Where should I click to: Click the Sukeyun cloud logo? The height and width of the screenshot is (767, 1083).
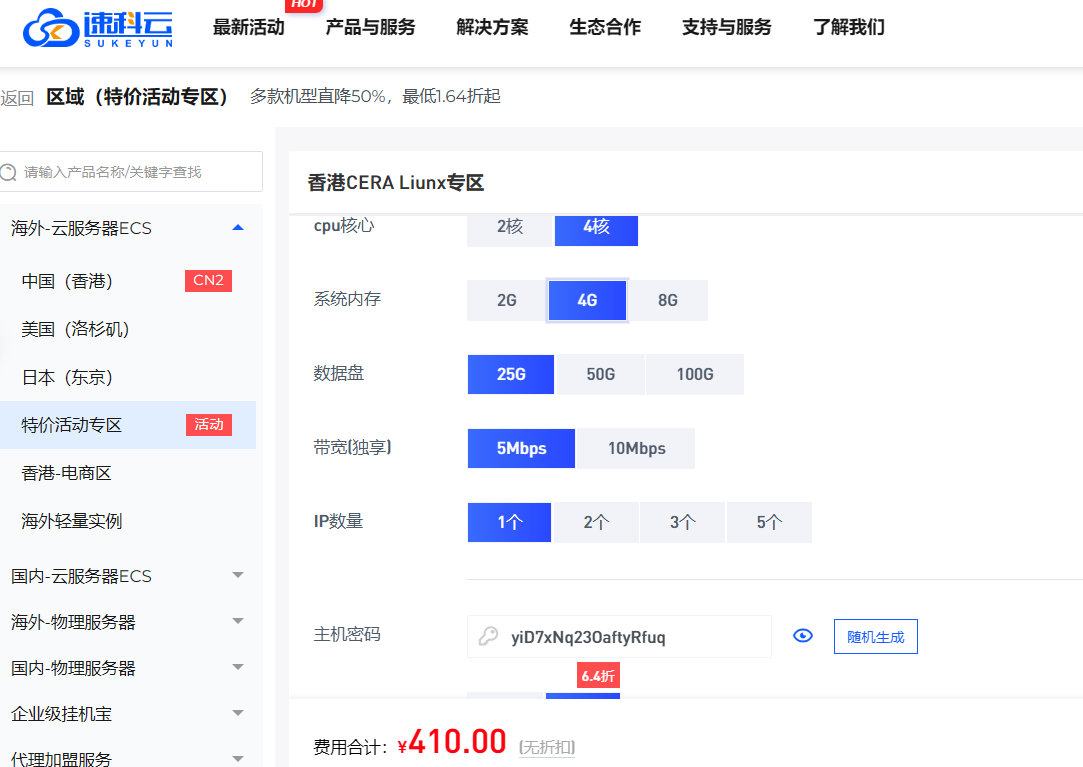97,28
